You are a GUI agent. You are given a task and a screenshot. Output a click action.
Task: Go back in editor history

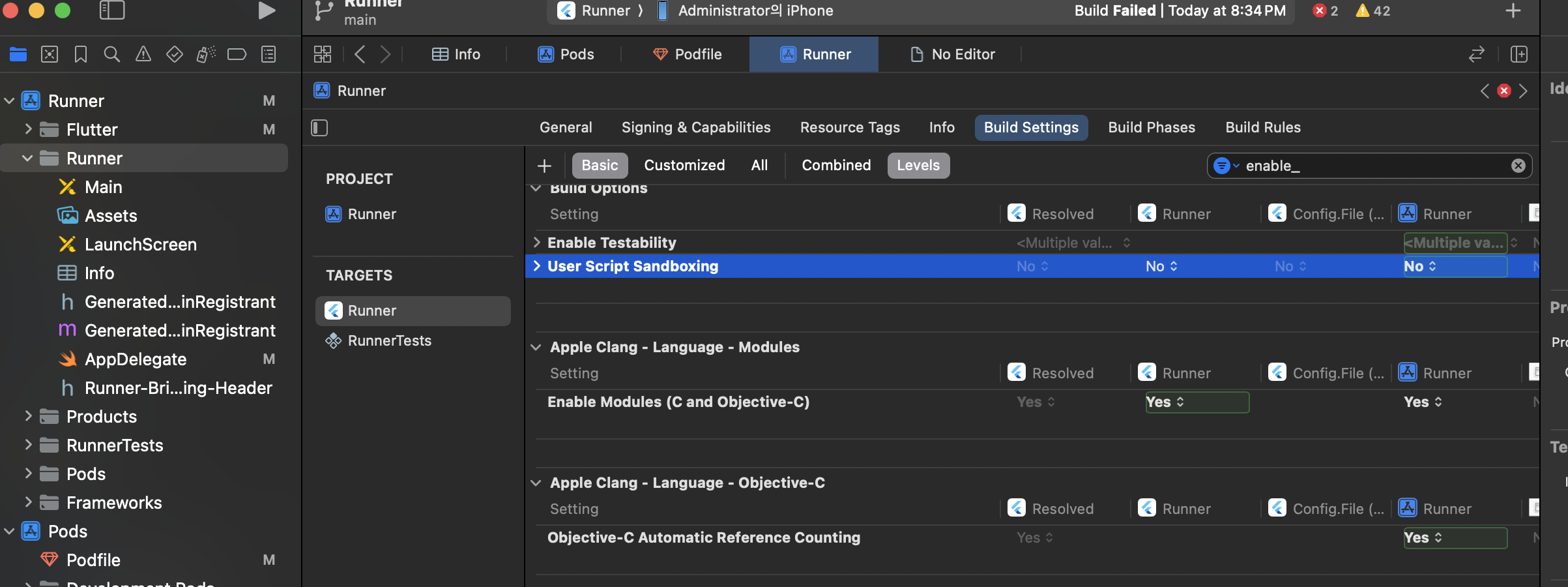[359, 54]
